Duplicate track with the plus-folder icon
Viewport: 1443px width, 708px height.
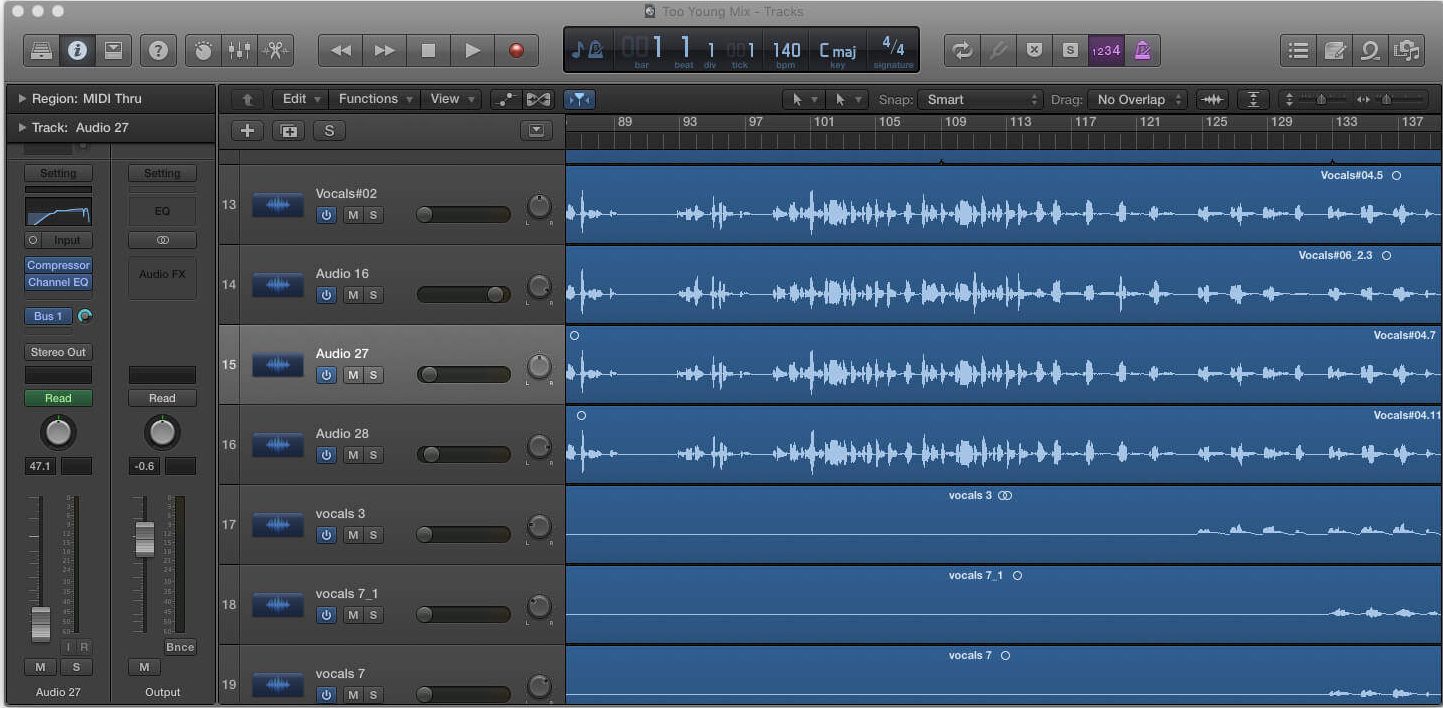click(x=288, y=131)
